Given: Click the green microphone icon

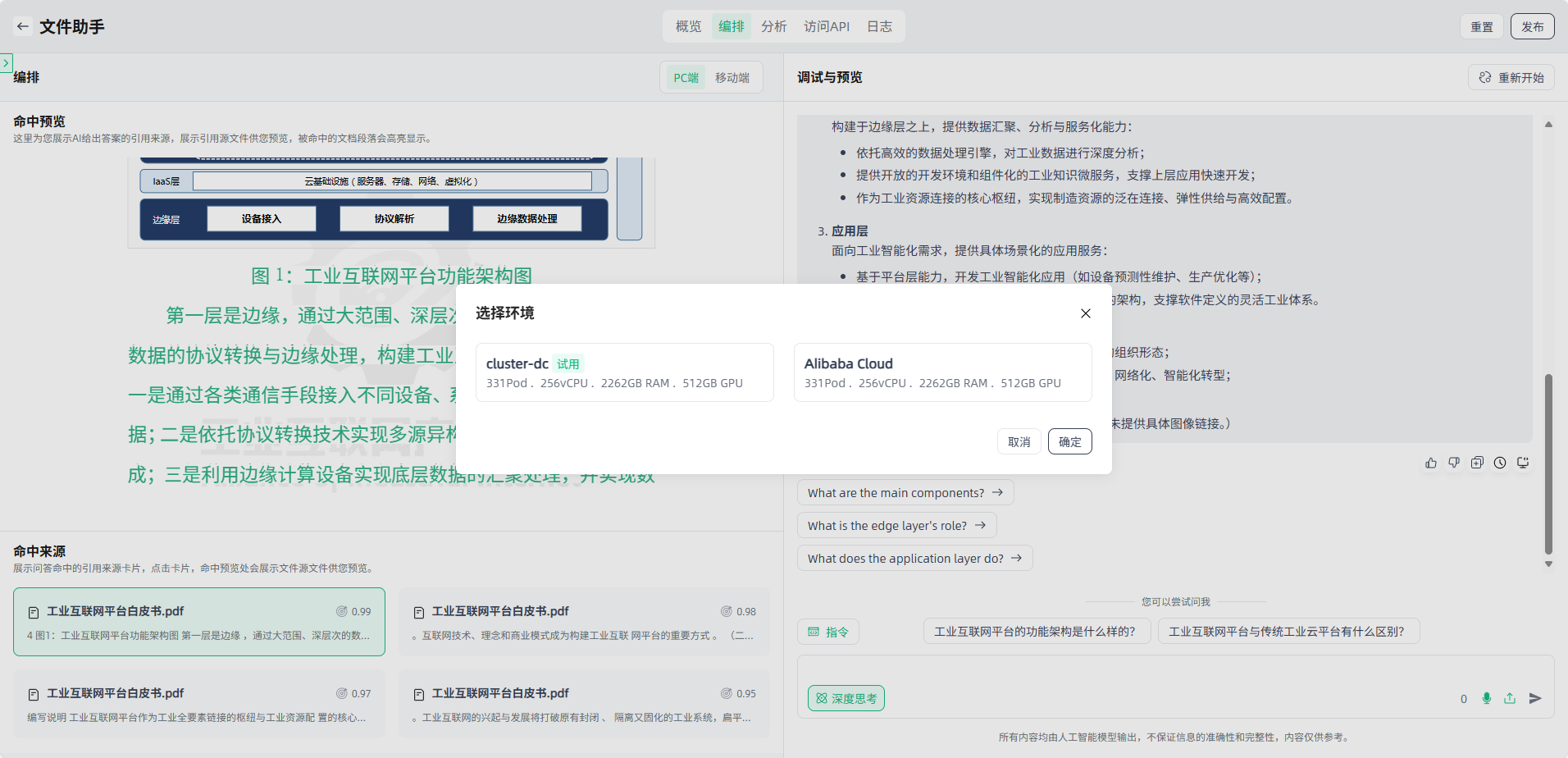Looking at the screenshot, I should click(1487, 698).
